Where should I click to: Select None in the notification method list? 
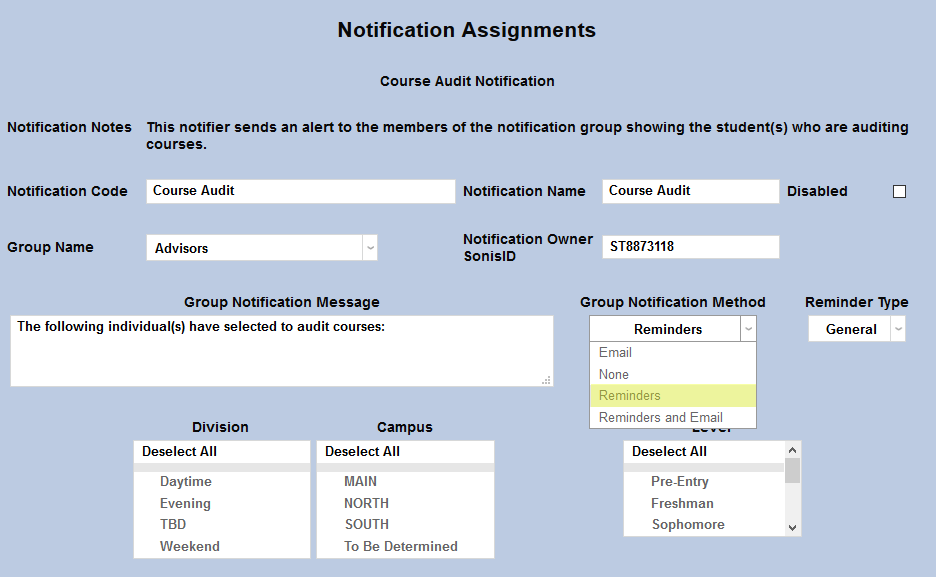[614, 374]
